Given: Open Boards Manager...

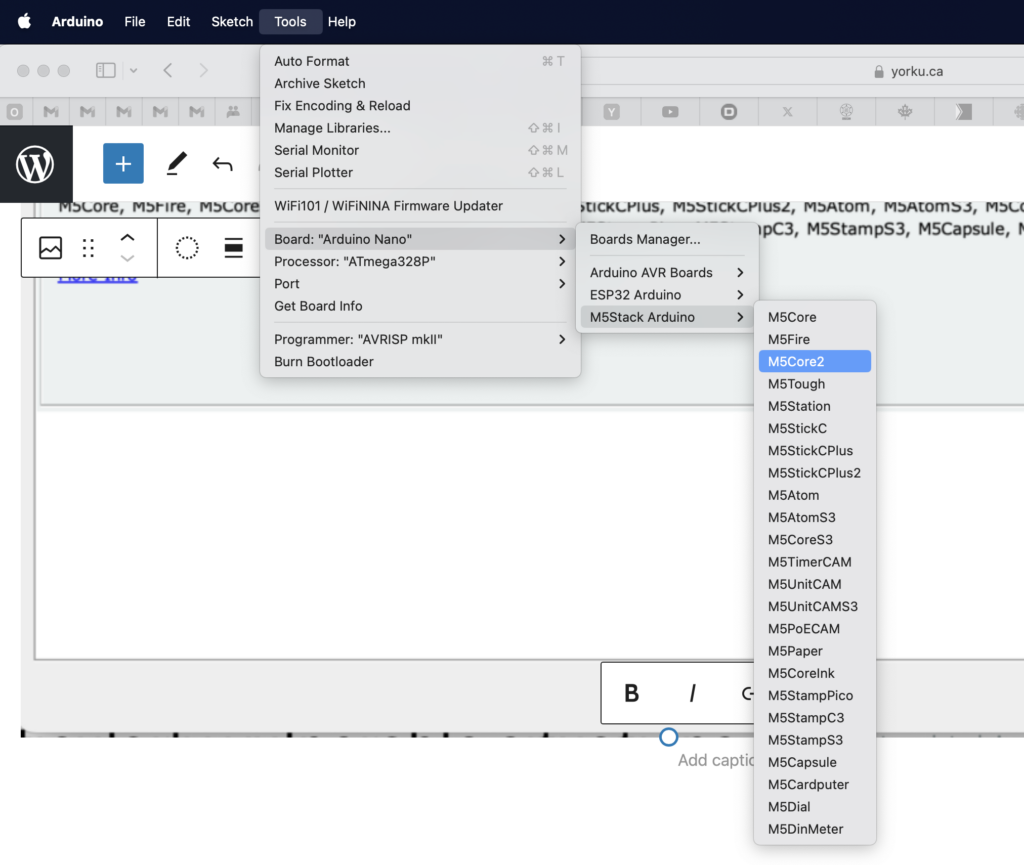Looking at the screenshot, I should tap(667, 239).
